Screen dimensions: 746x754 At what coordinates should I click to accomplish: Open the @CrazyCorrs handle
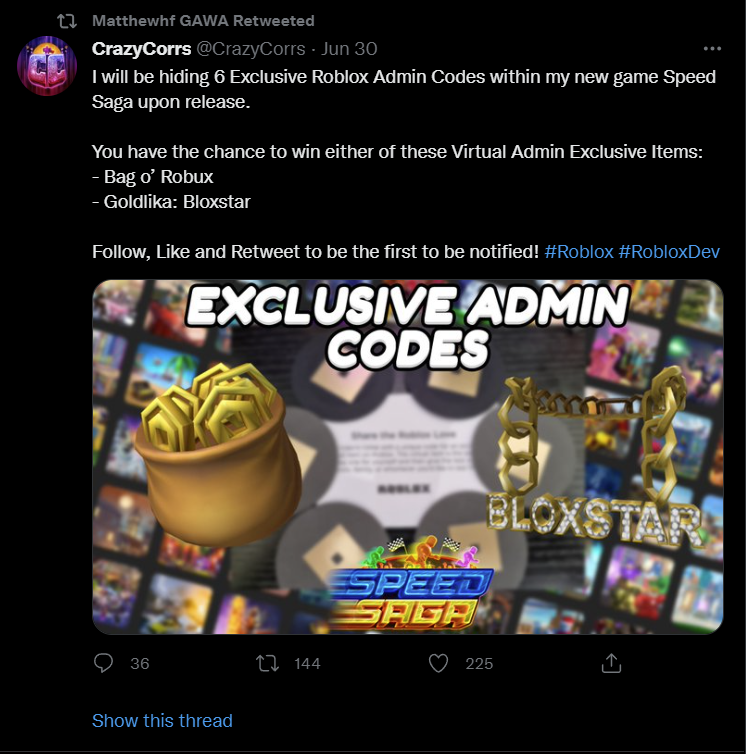[x=251, y=49]
